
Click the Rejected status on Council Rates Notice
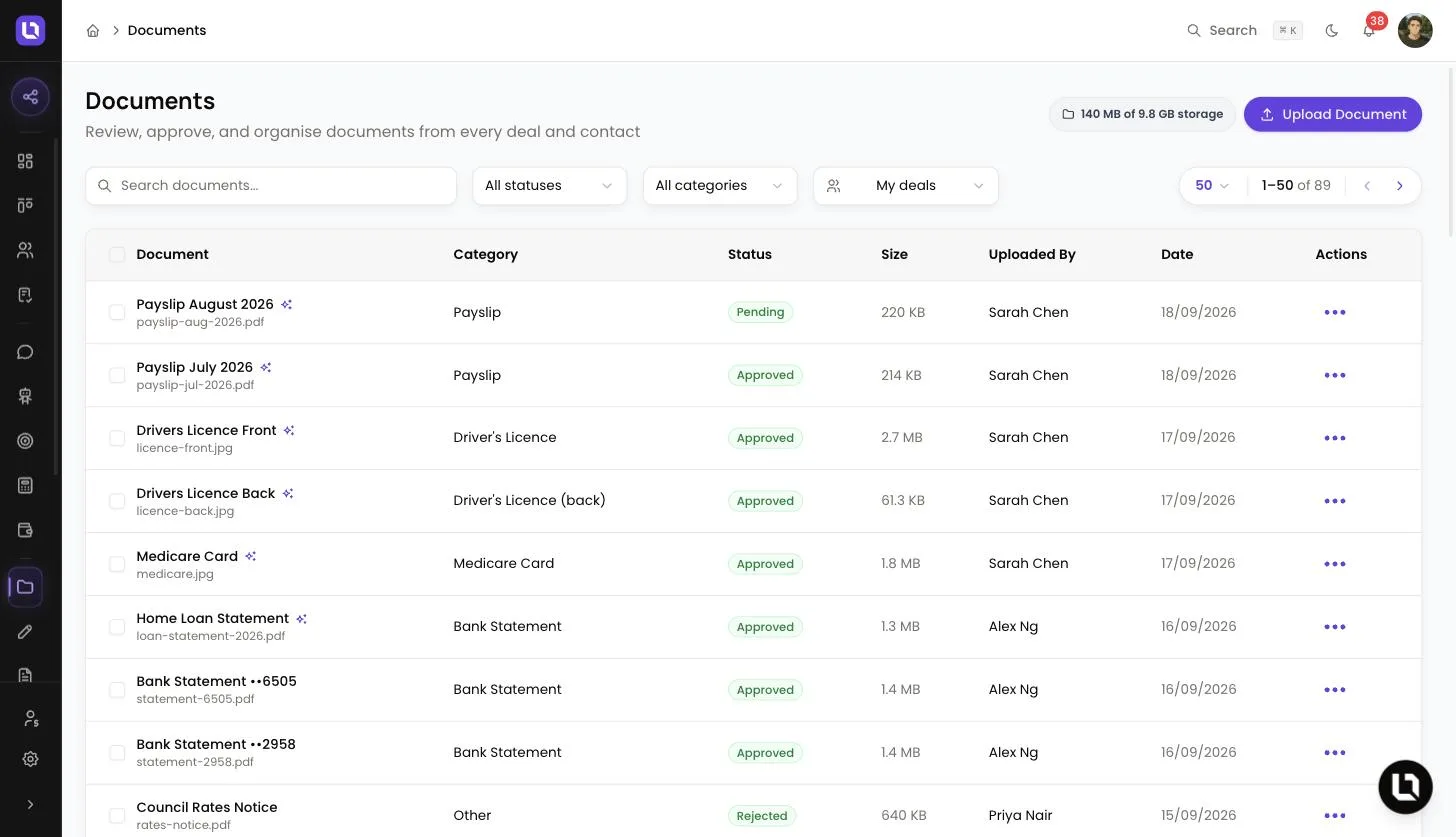pyautogui.click(x=762, y=816)
